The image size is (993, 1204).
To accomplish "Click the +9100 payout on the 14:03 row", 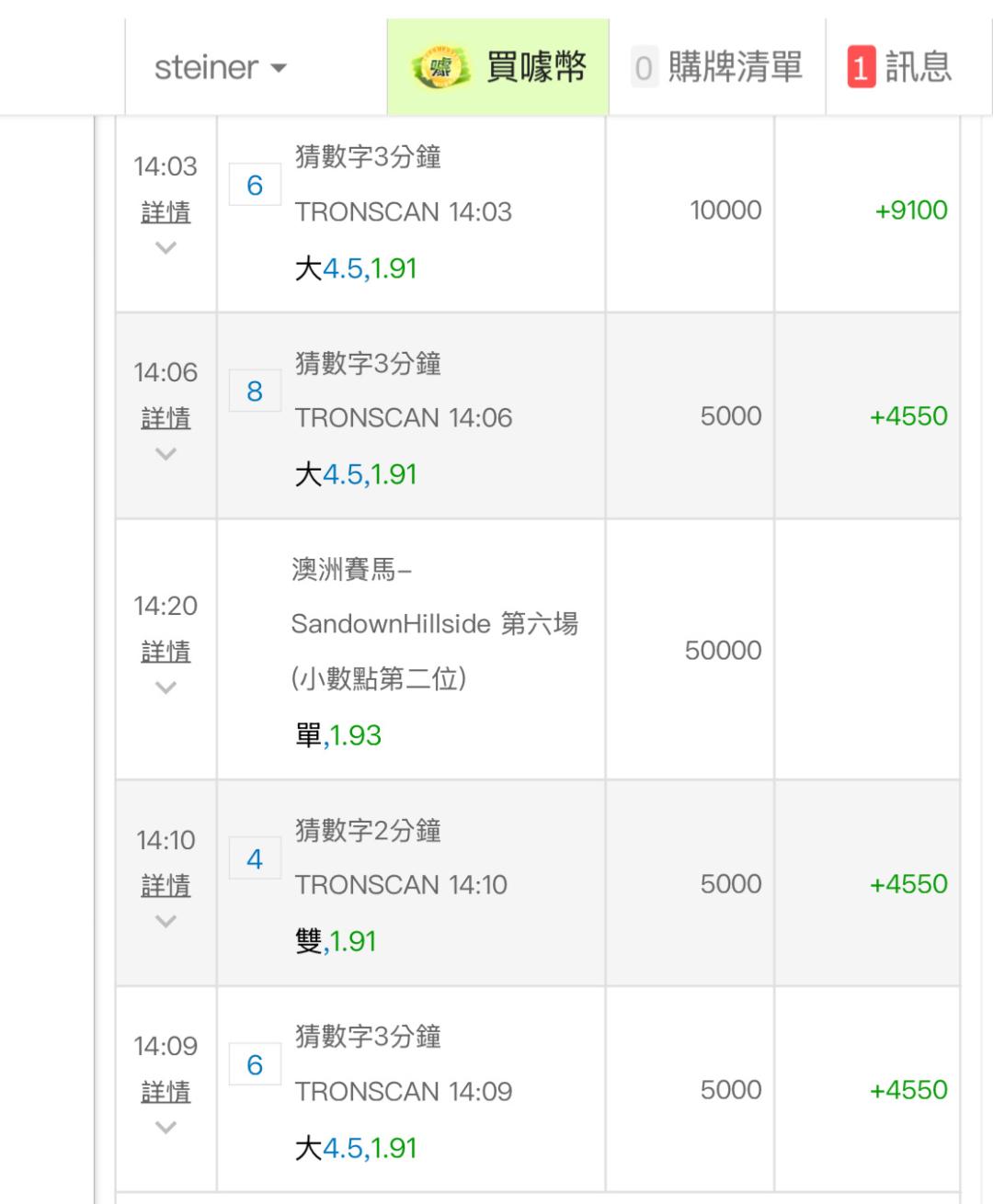I will [910, 210].
